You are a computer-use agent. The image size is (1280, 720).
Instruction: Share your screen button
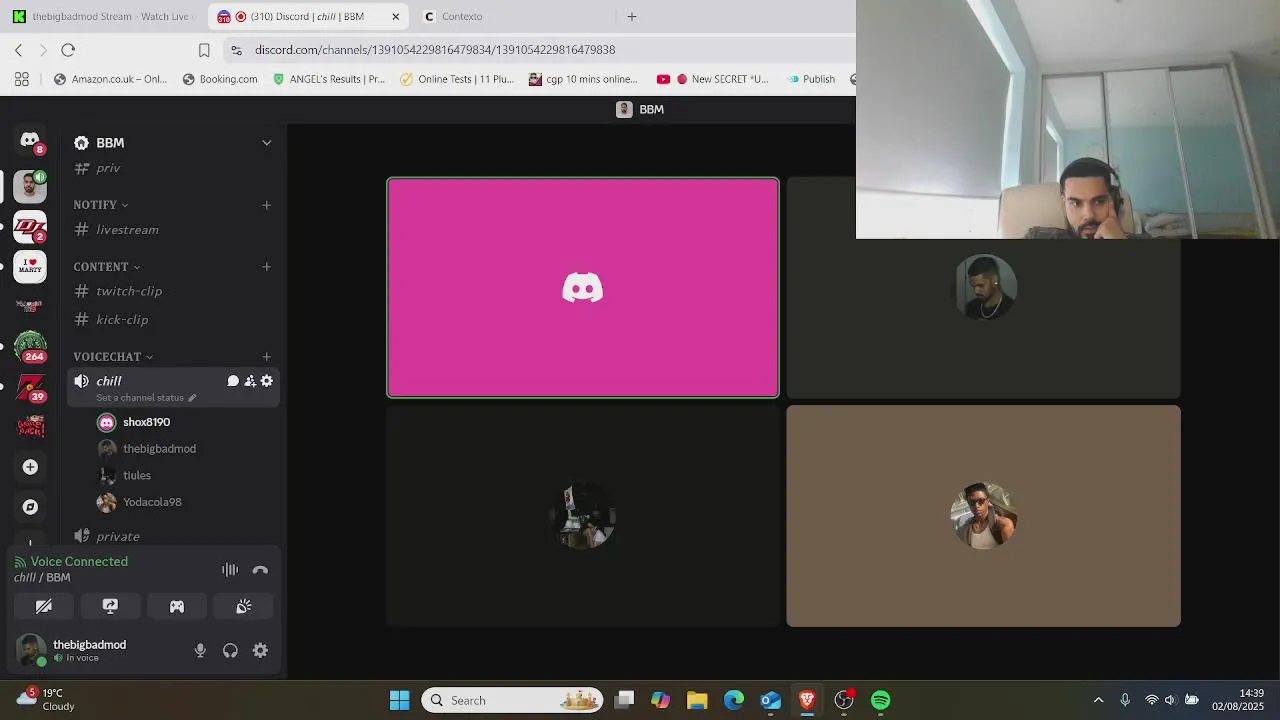110,606
